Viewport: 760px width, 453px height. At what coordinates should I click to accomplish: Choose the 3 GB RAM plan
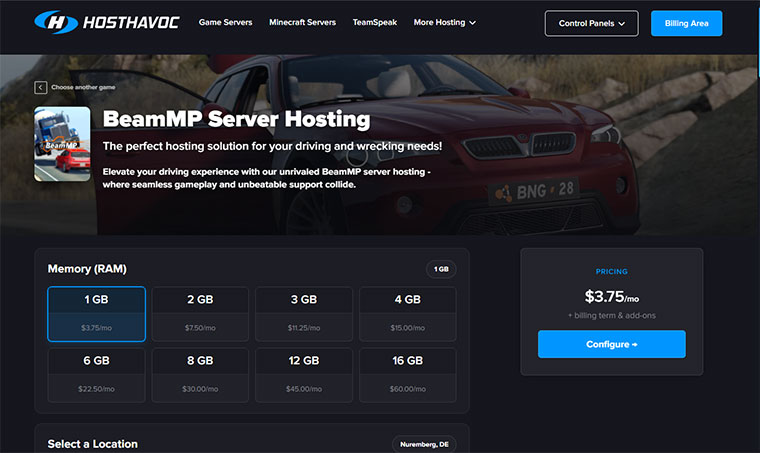pos(304,314)
